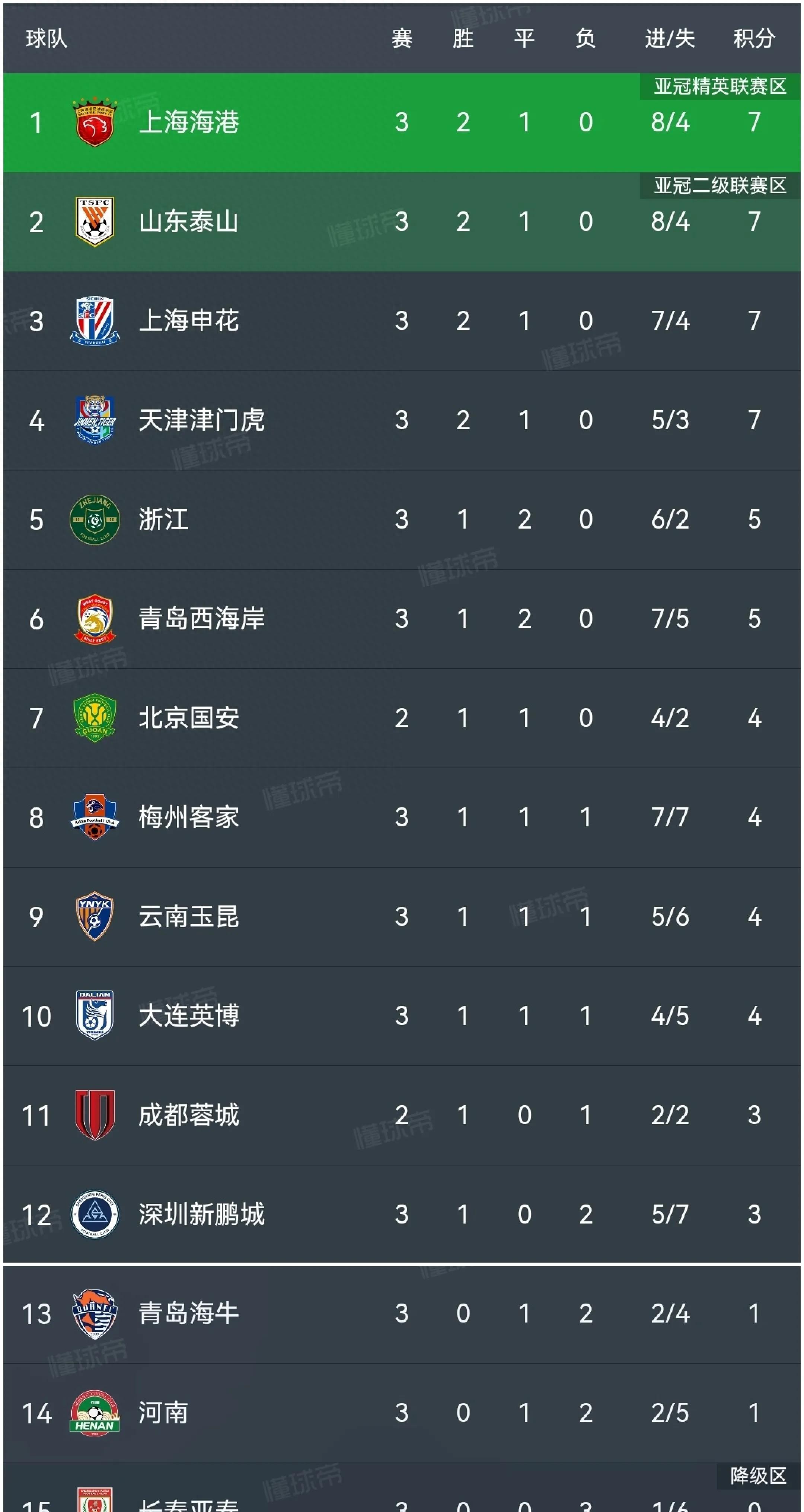Image resolution: width=804 pixels, height=1512 pixels.
Task: Select team name 深圳新鹏城
Action: click(x=201, y=1214)
